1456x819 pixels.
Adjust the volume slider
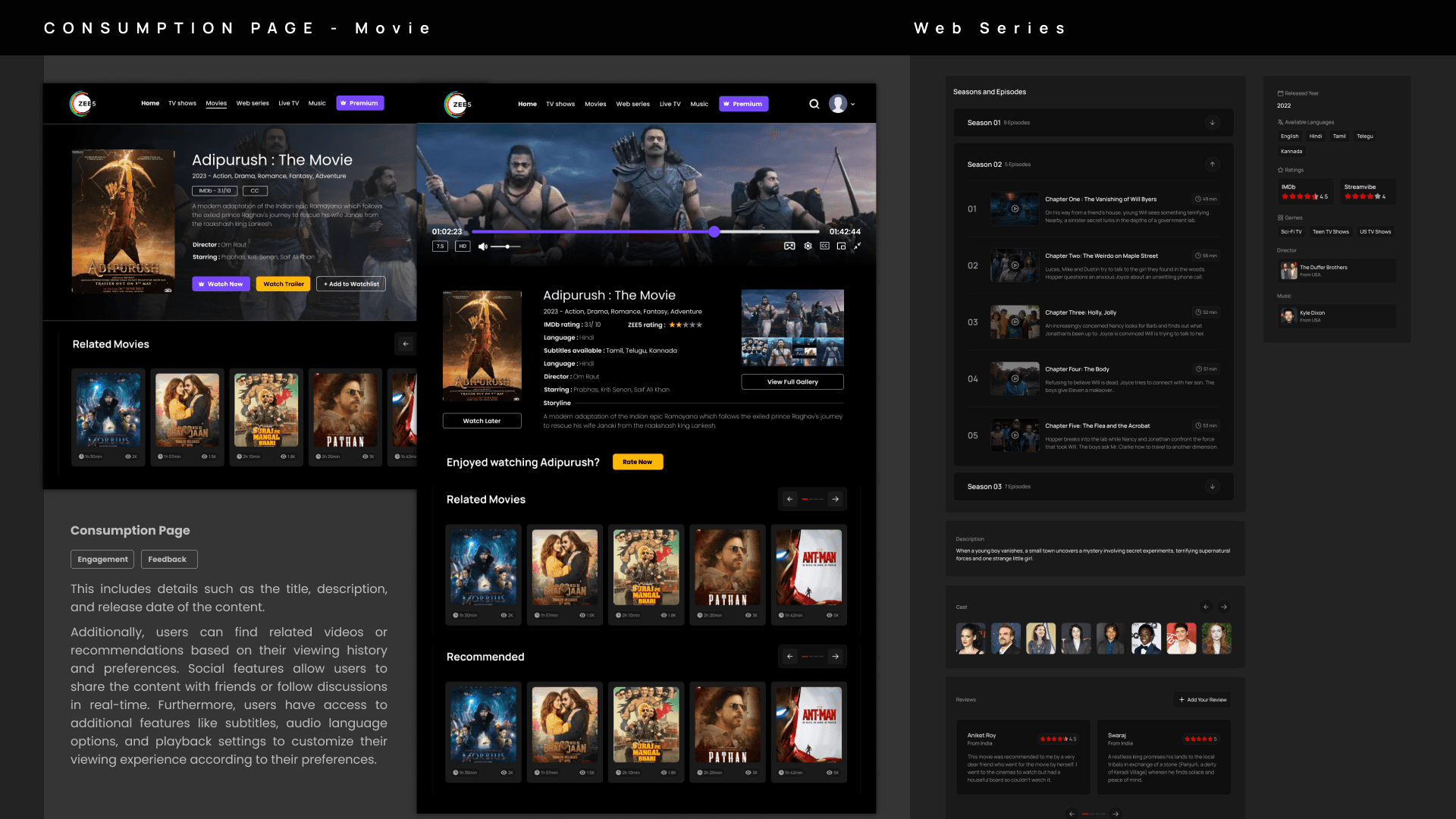[x=505, y=246]
